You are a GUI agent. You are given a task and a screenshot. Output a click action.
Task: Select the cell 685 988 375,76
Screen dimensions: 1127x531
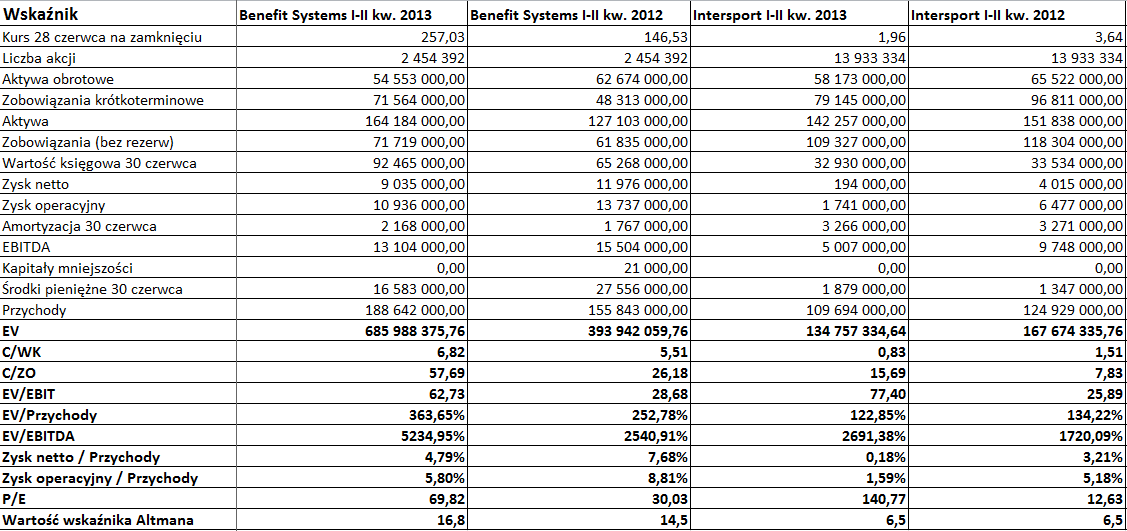(x=351, y=332)
